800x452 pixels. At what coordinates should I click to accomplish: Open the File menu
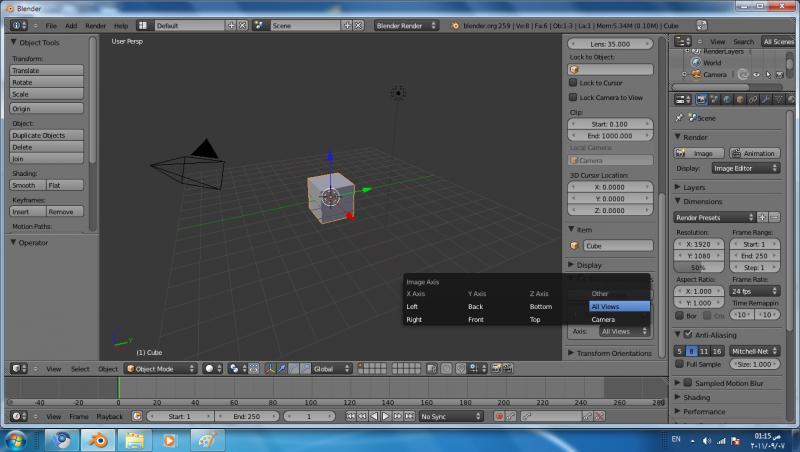click(x=51, y=26)
